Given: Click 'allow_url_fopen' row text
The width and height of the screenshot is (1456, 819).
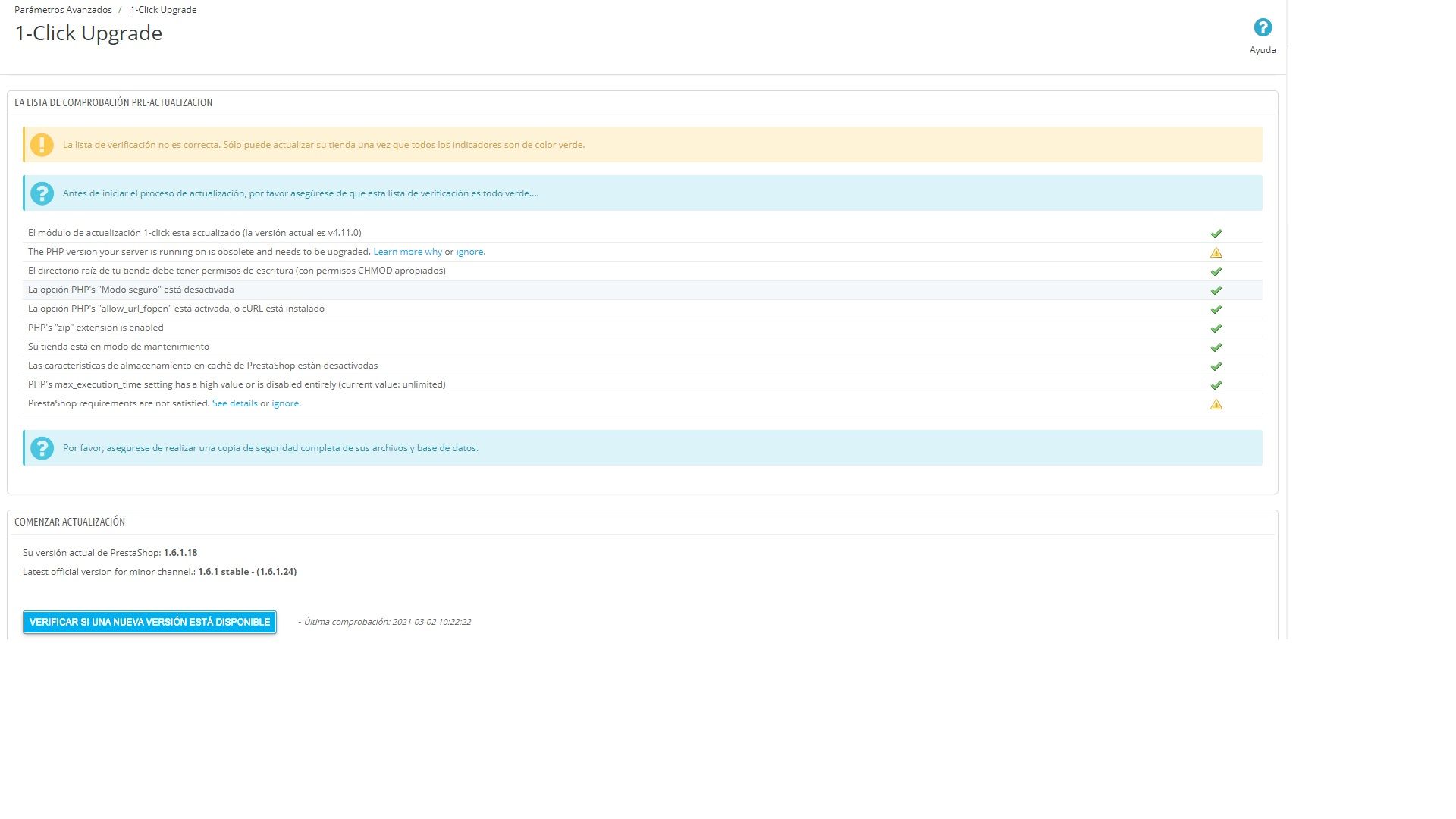Looking at the screenshot, I should 176,309.
